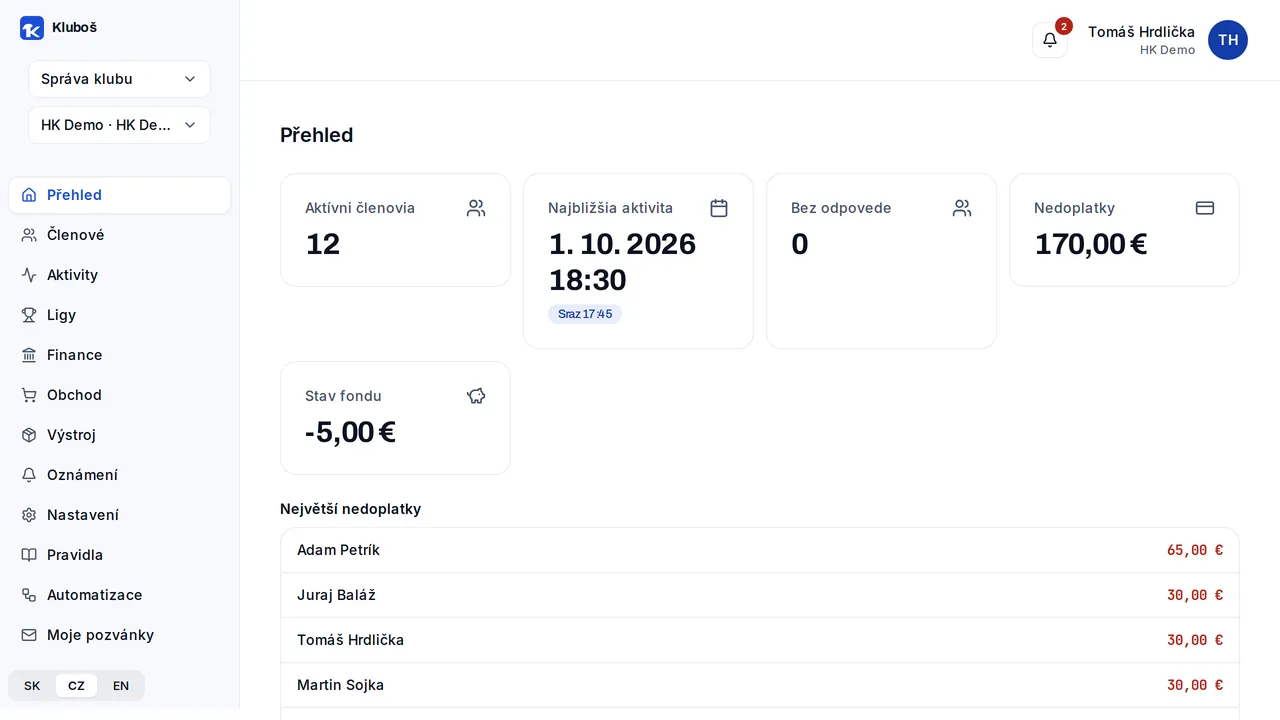
Task: Click the people icon in Aktívni členovia card
Action: click(x=476, y=208)
